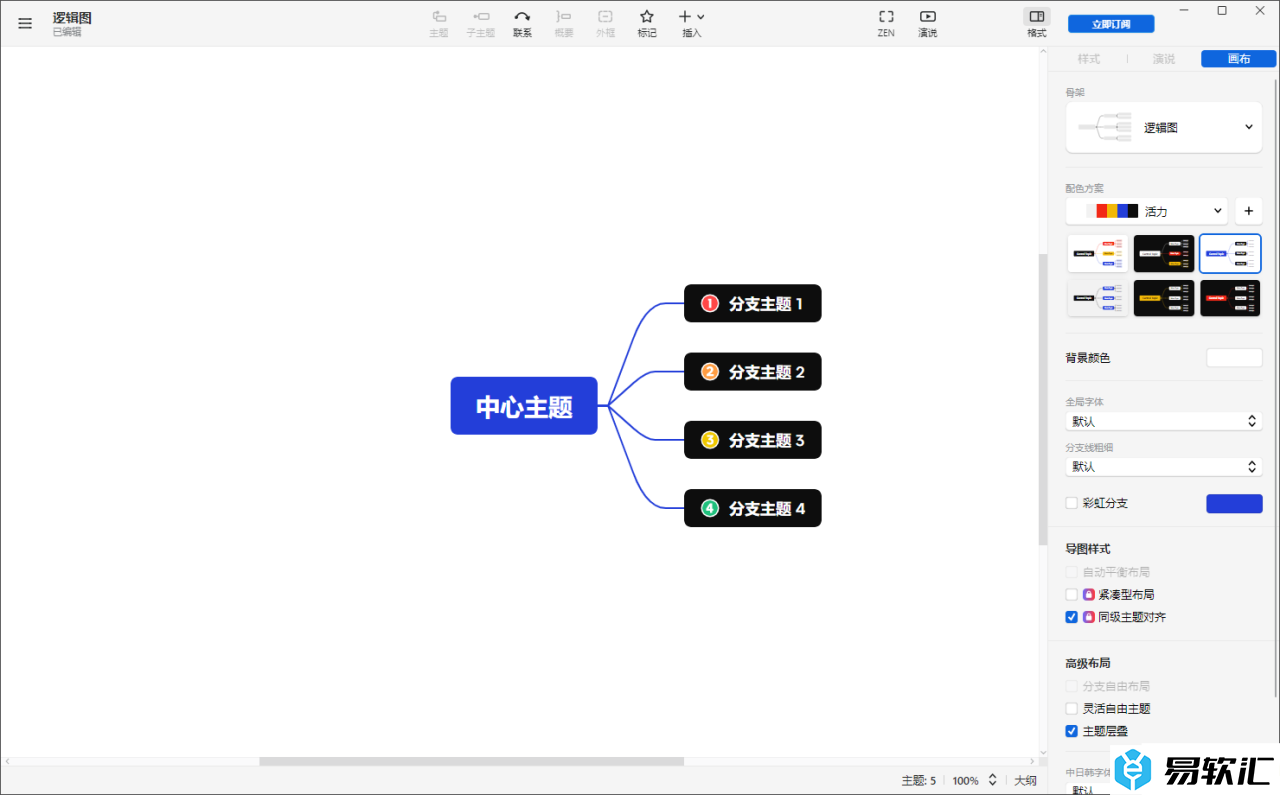
Task: Click the 逻辑图 document title
Action: pos(72,18)
